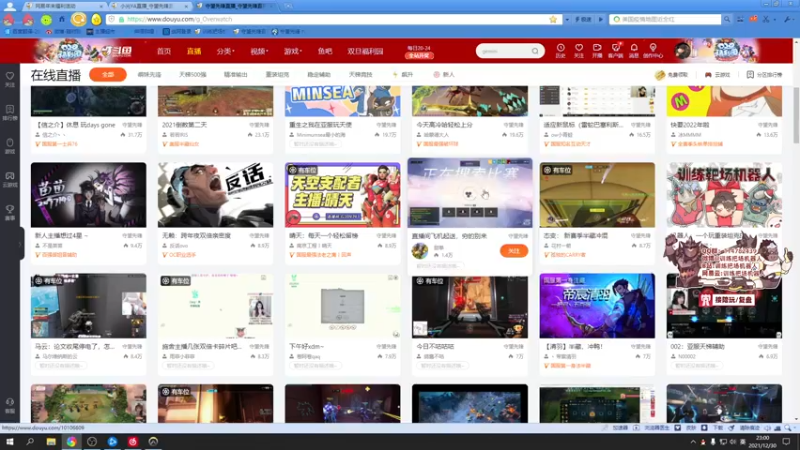Viewport: 800px width, 450px height.
Task: Select the 天梯500强 filter tab
Action: tap(193, 74)
